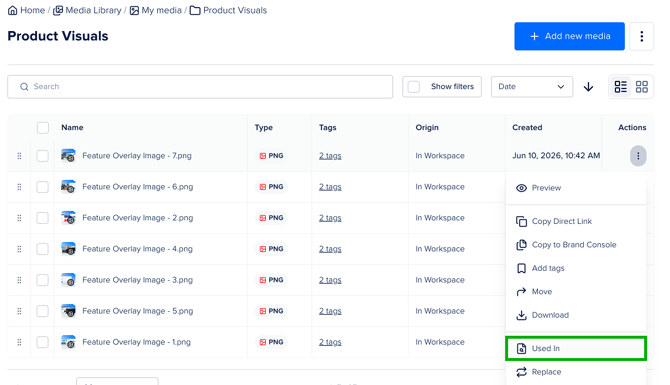Click the Created date Jun 10, 2026, 10:42 AM

pyautogui.click(x=556, y=156)
